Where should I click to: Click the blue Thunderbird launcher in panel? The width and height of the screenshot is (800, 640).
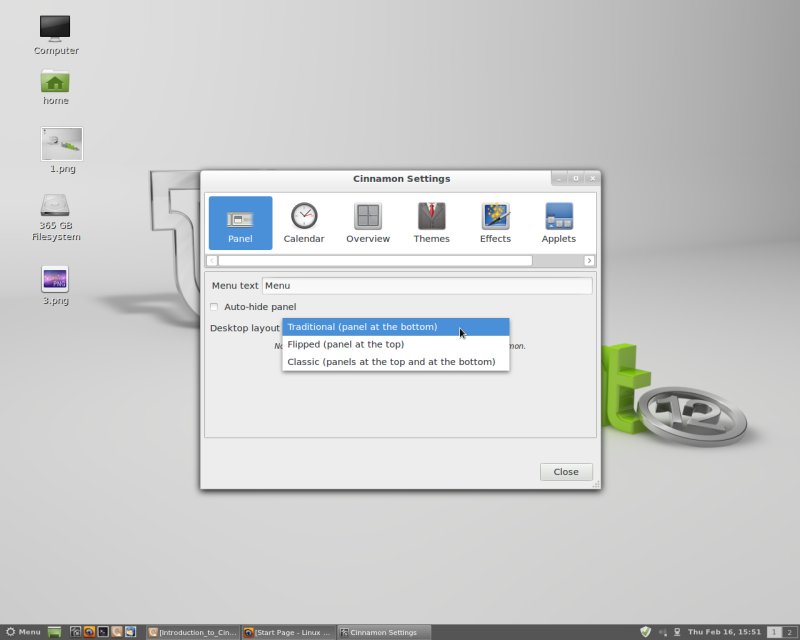(x=131, y=632)
